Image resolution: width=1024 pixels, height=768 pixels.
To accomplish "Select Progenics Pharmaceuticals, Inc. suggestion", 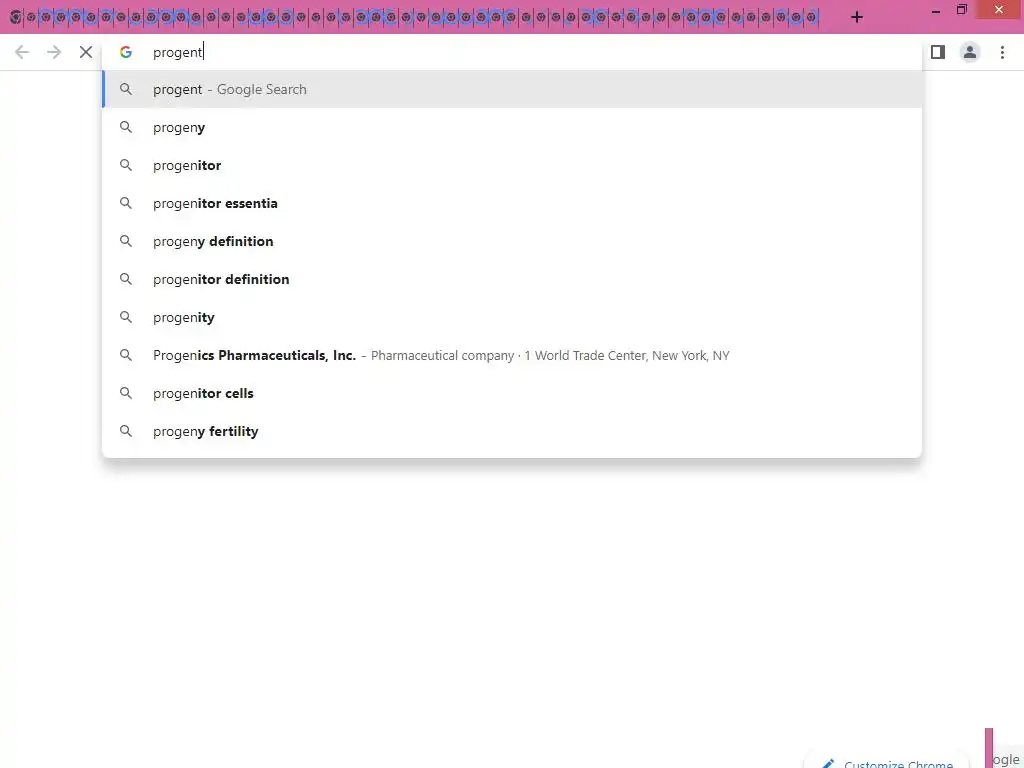I will [x=512, y=355].
